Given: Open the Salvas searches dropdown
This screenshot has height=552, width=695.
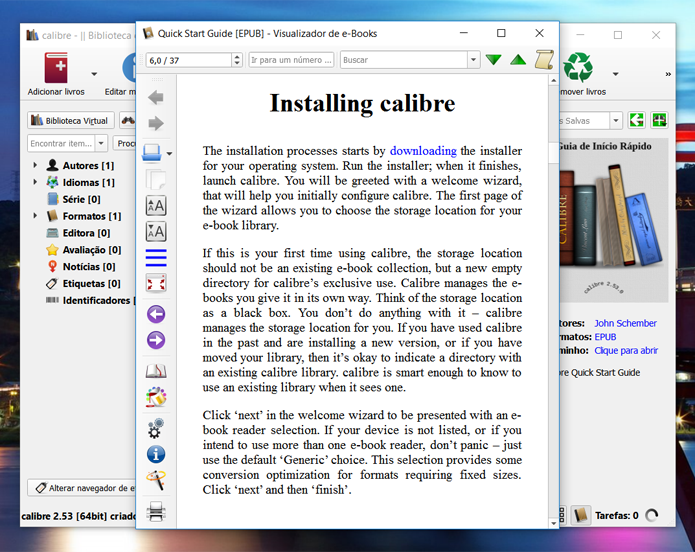Looking at the screenshot, I should click(x=616, y=121).
